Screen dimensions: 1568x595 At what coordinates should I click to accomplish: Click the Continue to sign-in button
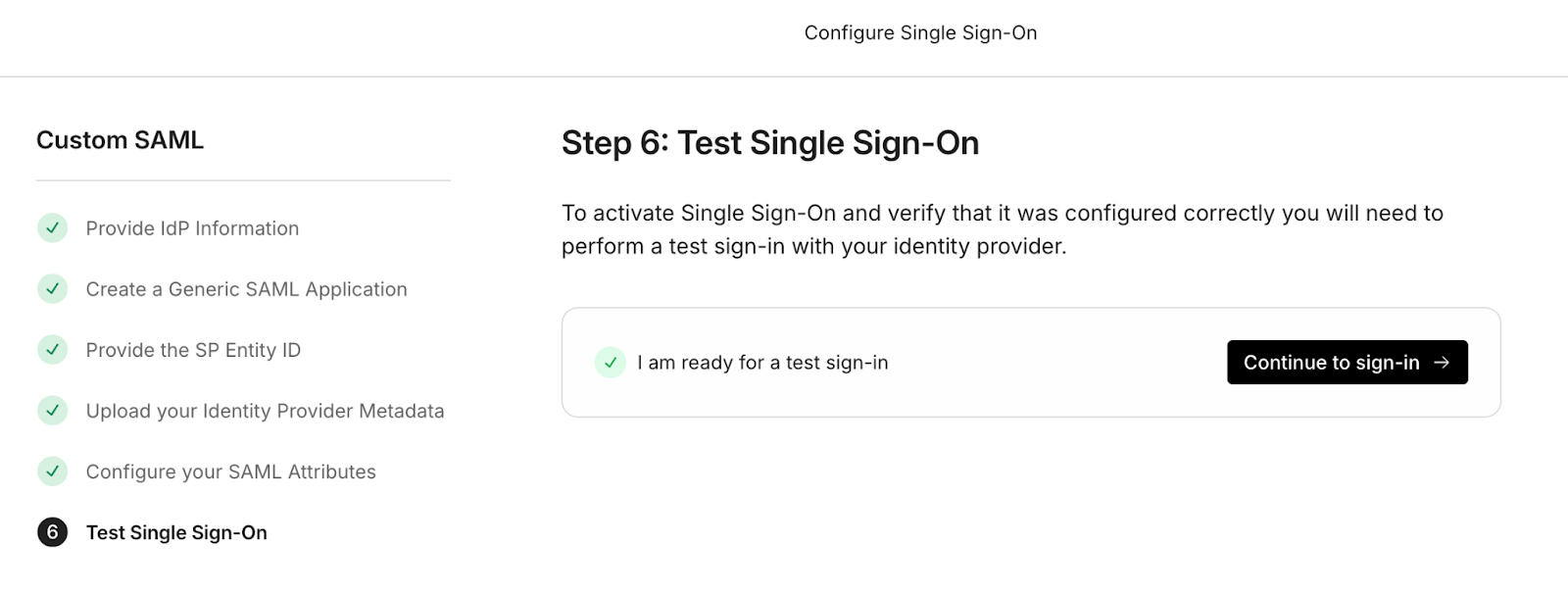click(x=1347, y=363)
